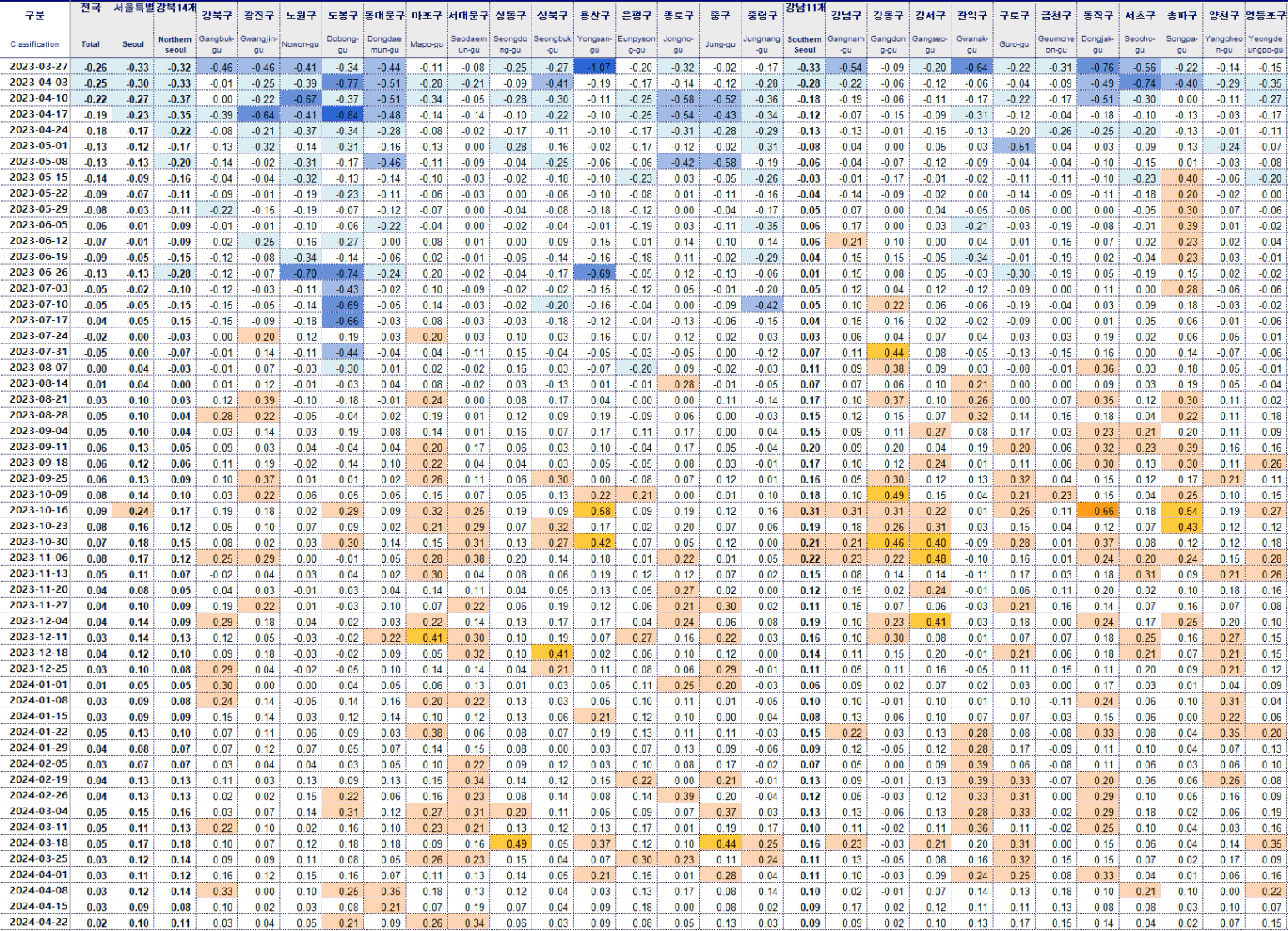Select the 서초구 Seocho-gu column header
1288x931 pixels.
(1139, 29)
